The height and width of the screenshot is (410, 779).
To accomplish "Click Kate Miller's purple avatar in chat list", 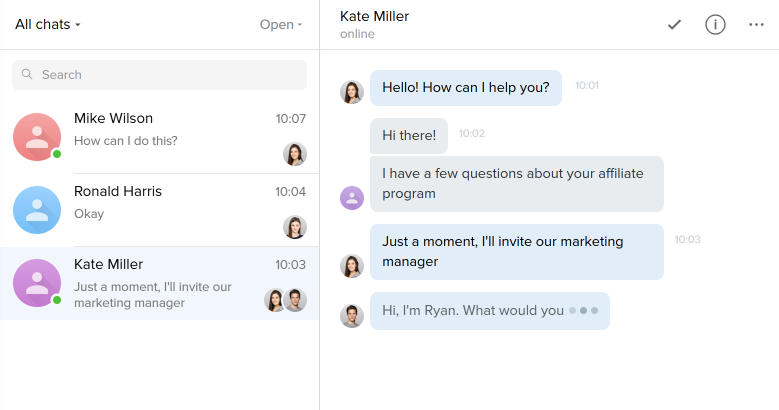I will click(x=37, y=283).
